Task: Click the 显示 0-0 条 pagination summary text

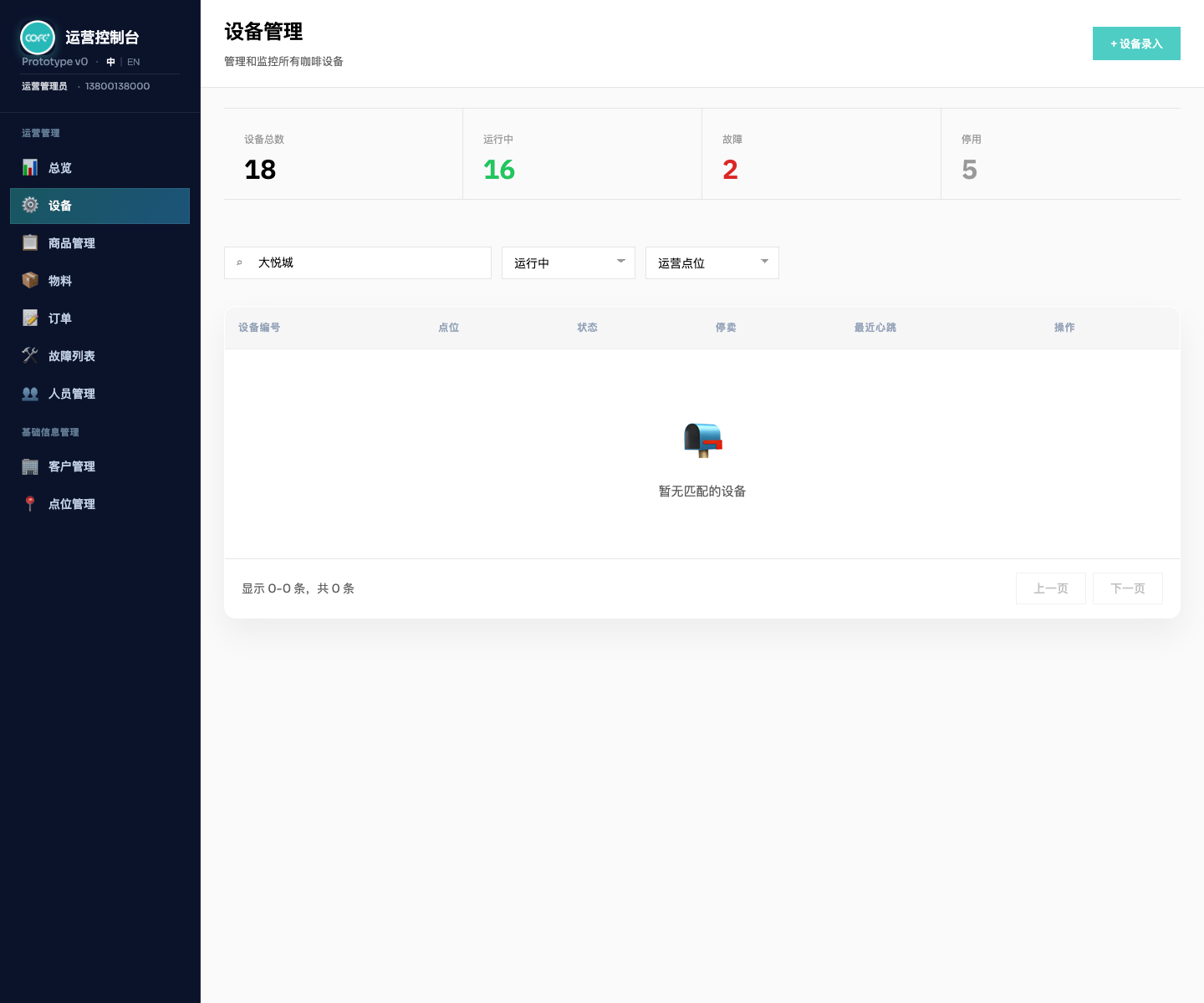Action: click(298, 588)
